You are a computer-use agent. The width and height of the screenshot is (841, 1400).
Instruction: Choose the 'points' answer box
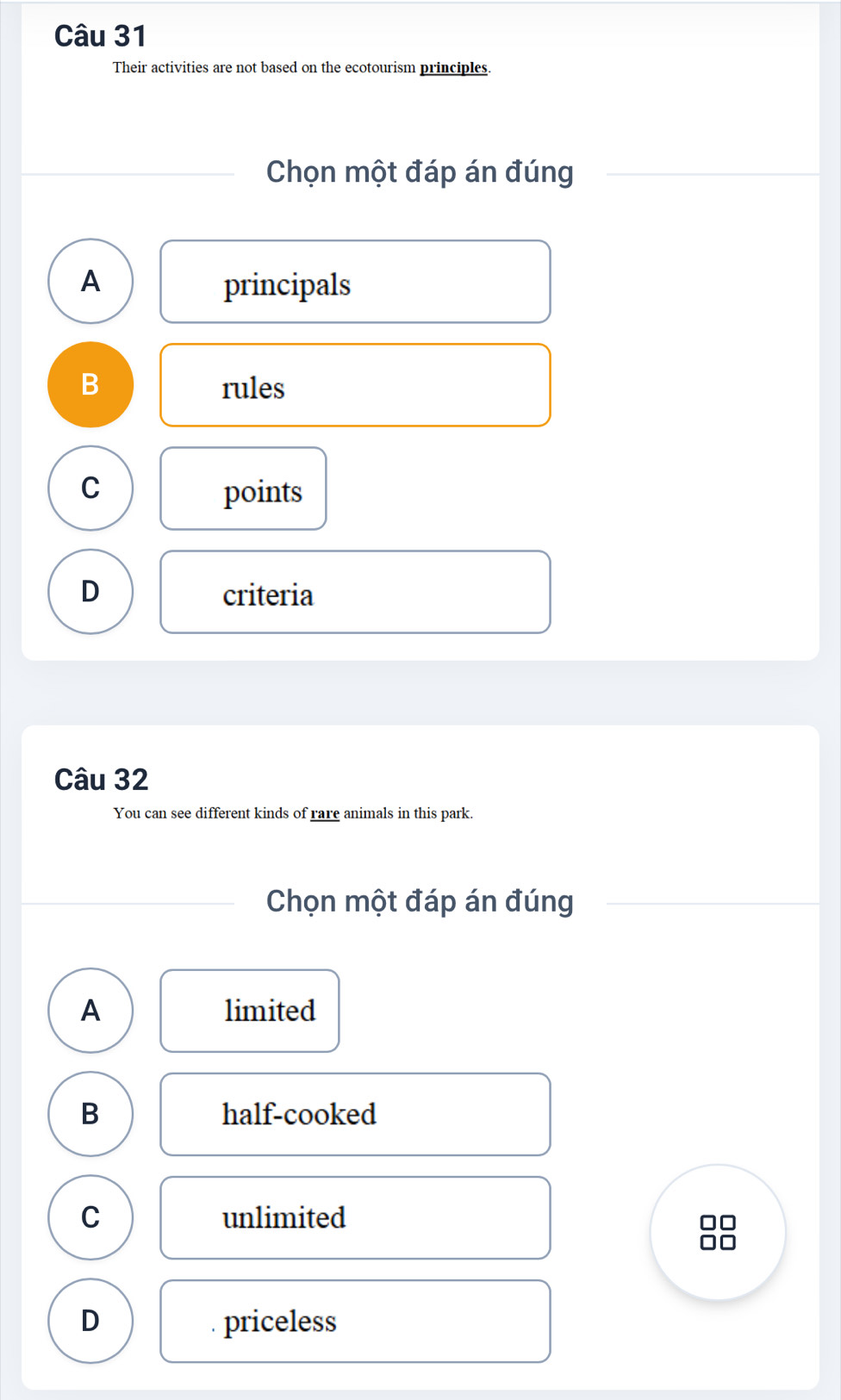click(243, 488)
